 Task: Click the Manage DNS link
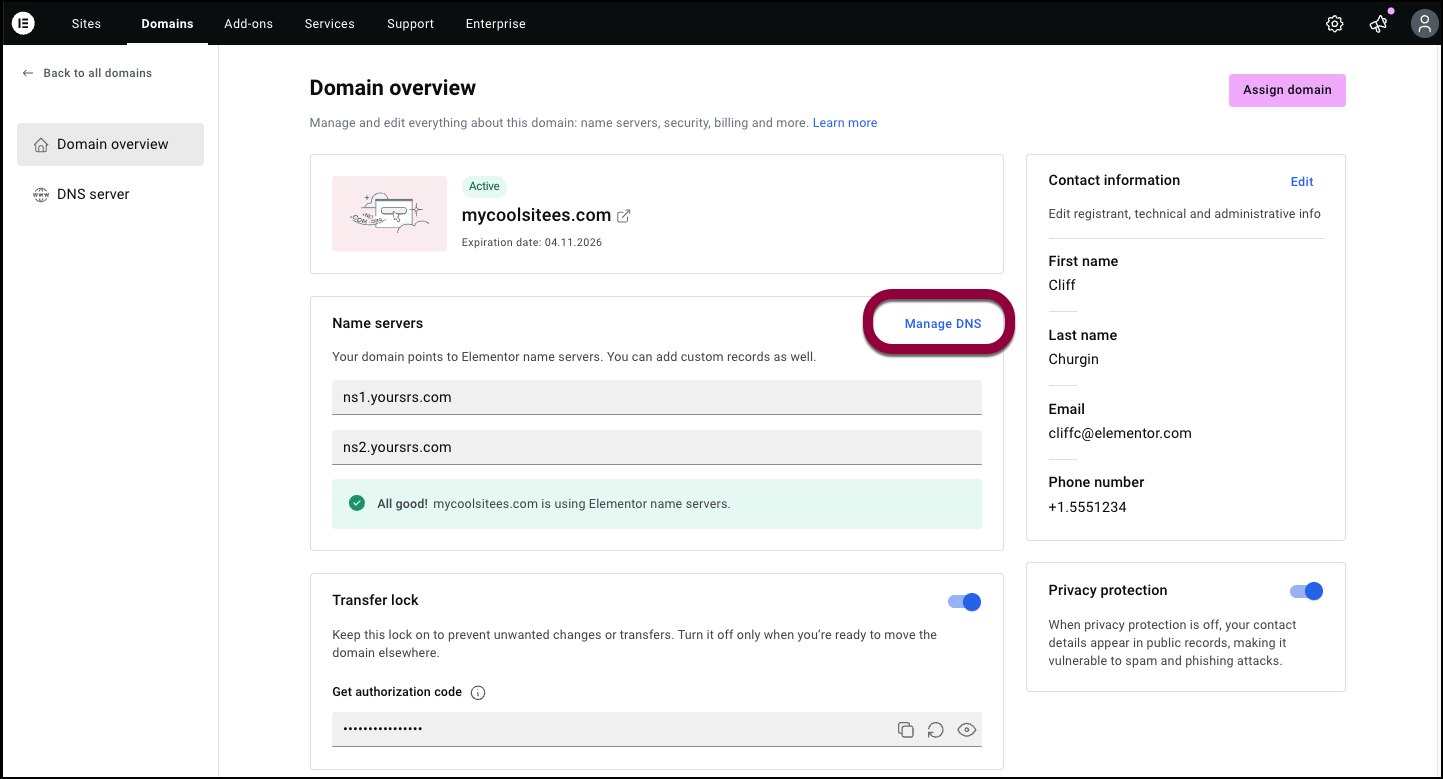942,323
